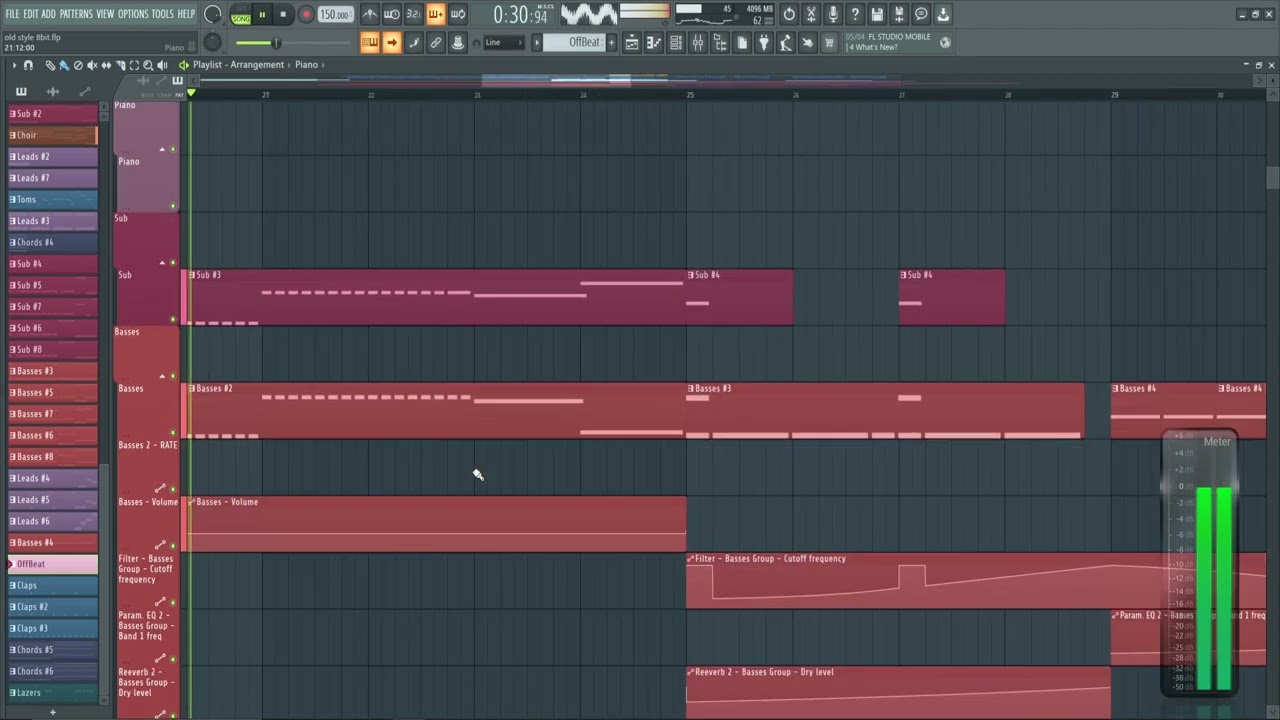Toggle loop recording icon
This screenshot has height=720, width=1280.
(458, 14)
